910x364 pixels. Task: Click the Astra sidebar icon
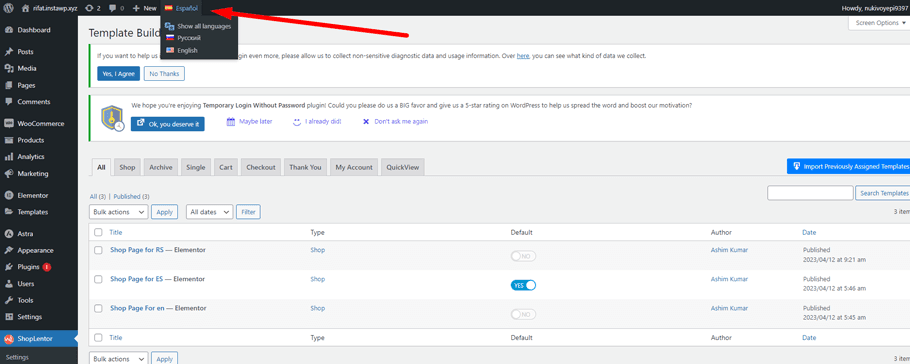[9, 234]
